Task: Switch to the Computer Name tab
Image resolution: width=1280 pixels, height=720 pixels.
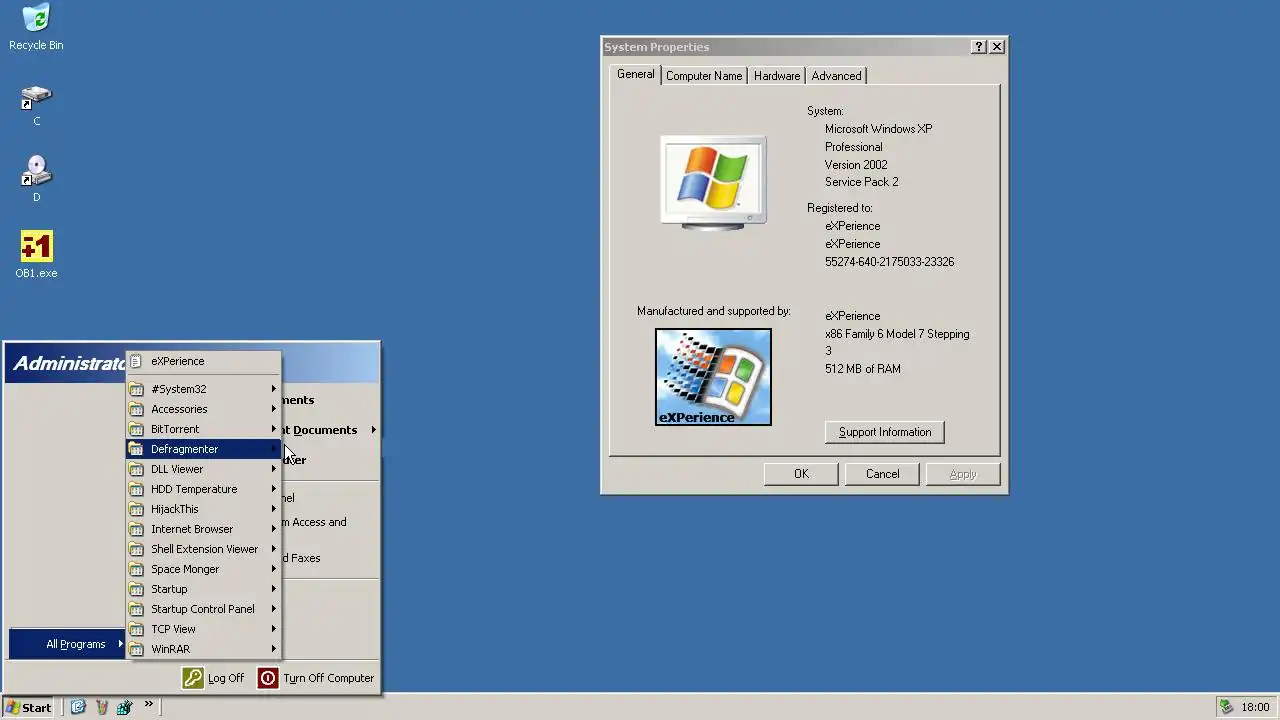Action: (704, 76)
